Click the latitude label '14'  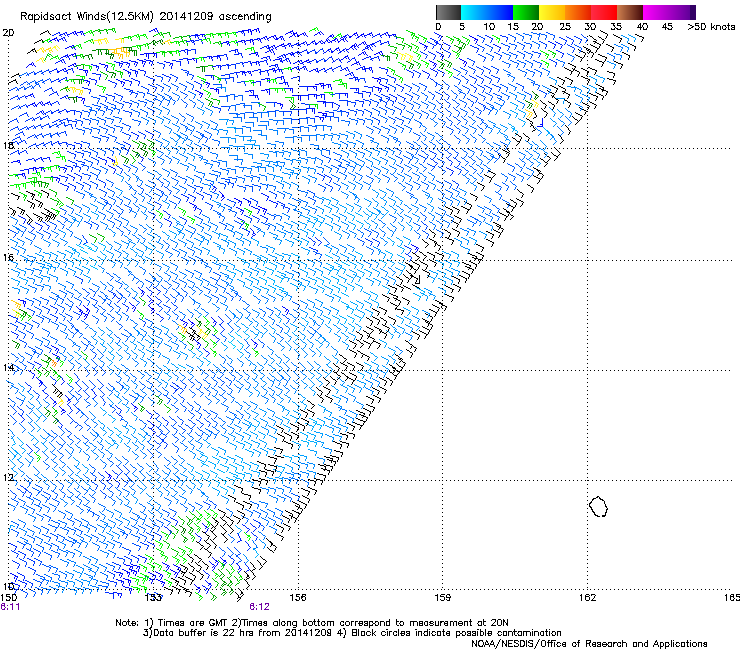point(8,367)
